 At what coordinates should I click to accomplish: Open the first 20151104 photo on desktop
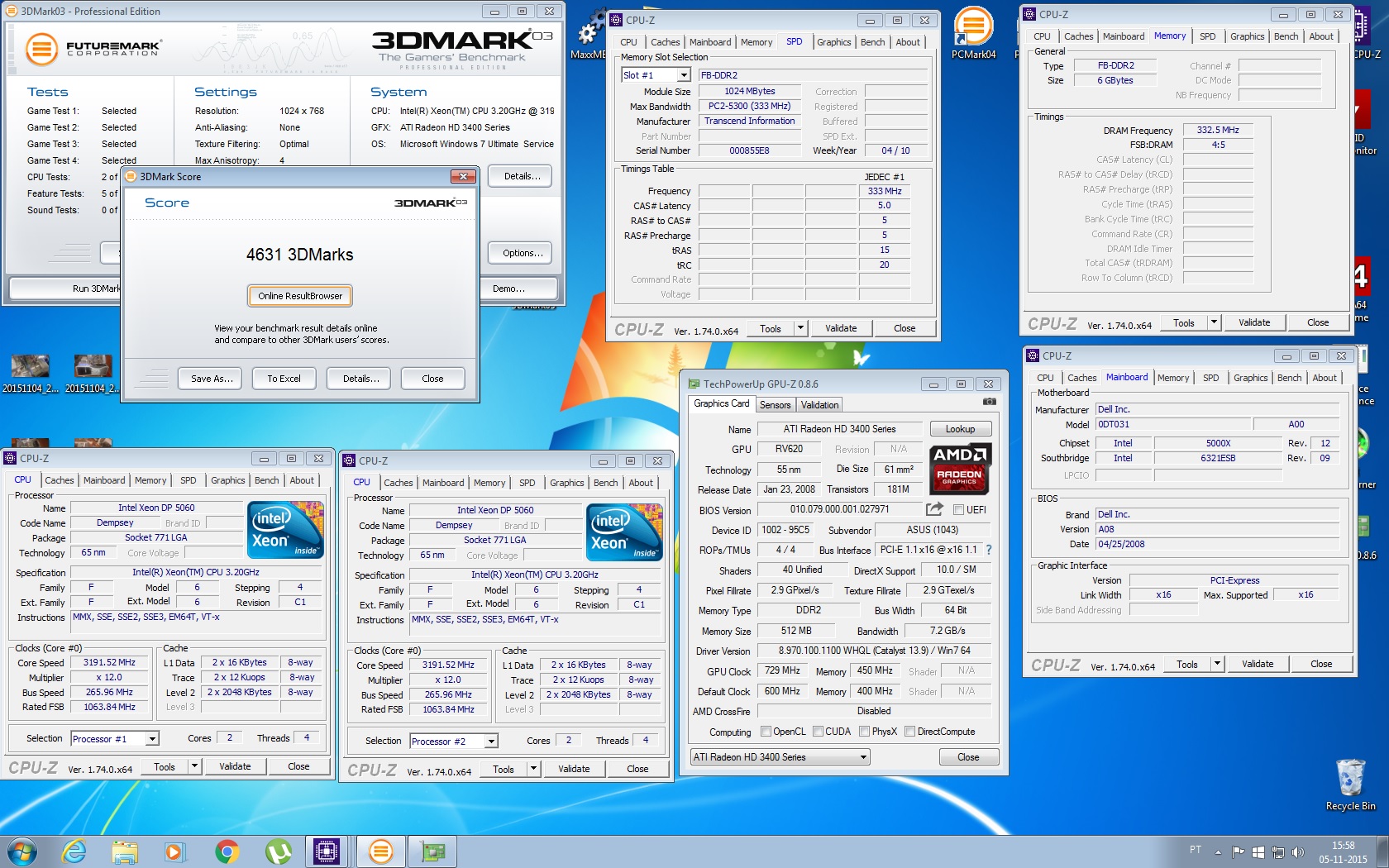pos(30,374)
